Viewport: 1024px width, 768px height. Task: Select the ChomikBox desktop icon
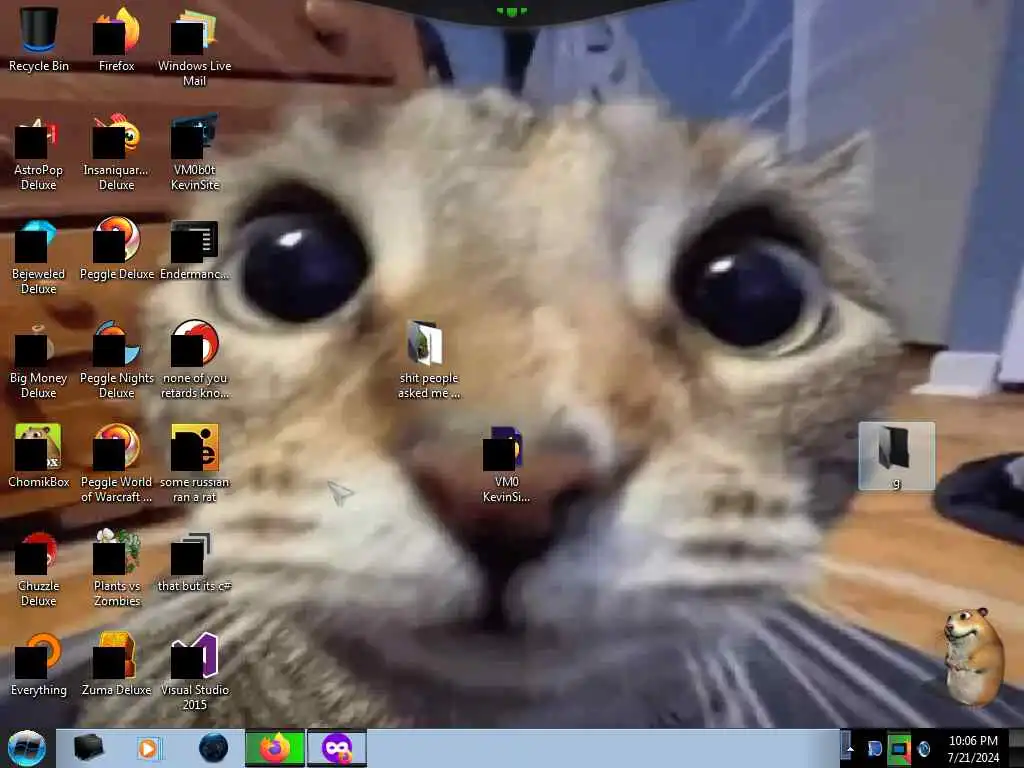pos(39,456)
